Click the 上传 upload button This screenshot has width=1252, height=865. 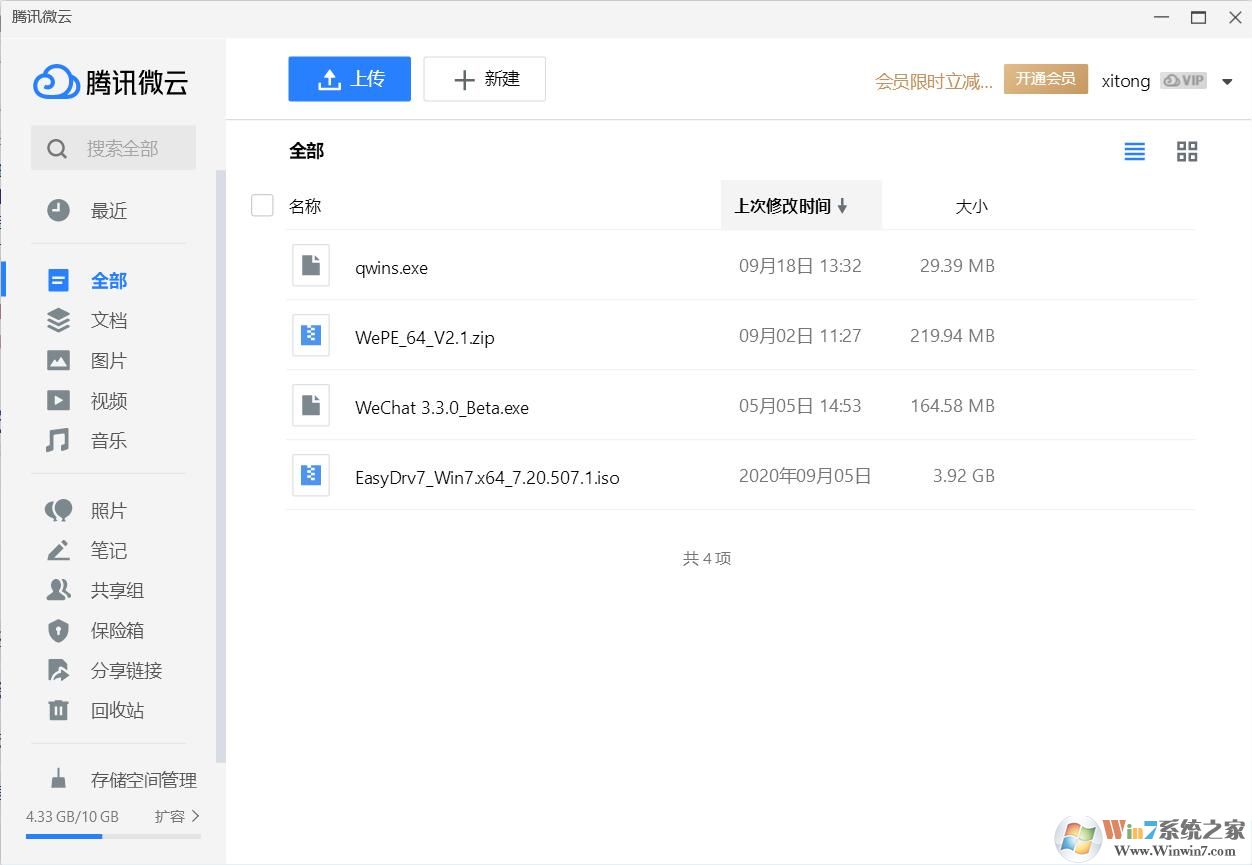click(349, 78)
